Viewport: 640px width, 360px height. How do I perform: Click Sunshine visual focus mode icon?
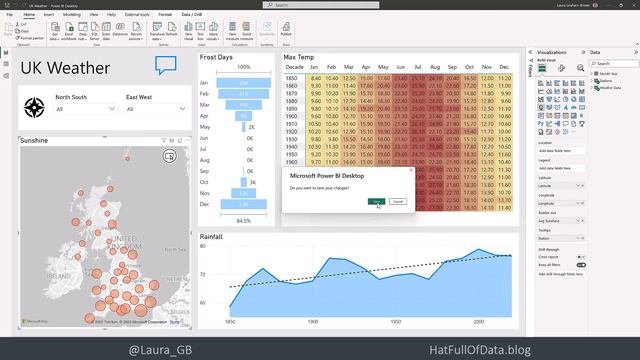pyautogui.click(x=180, y=140)
